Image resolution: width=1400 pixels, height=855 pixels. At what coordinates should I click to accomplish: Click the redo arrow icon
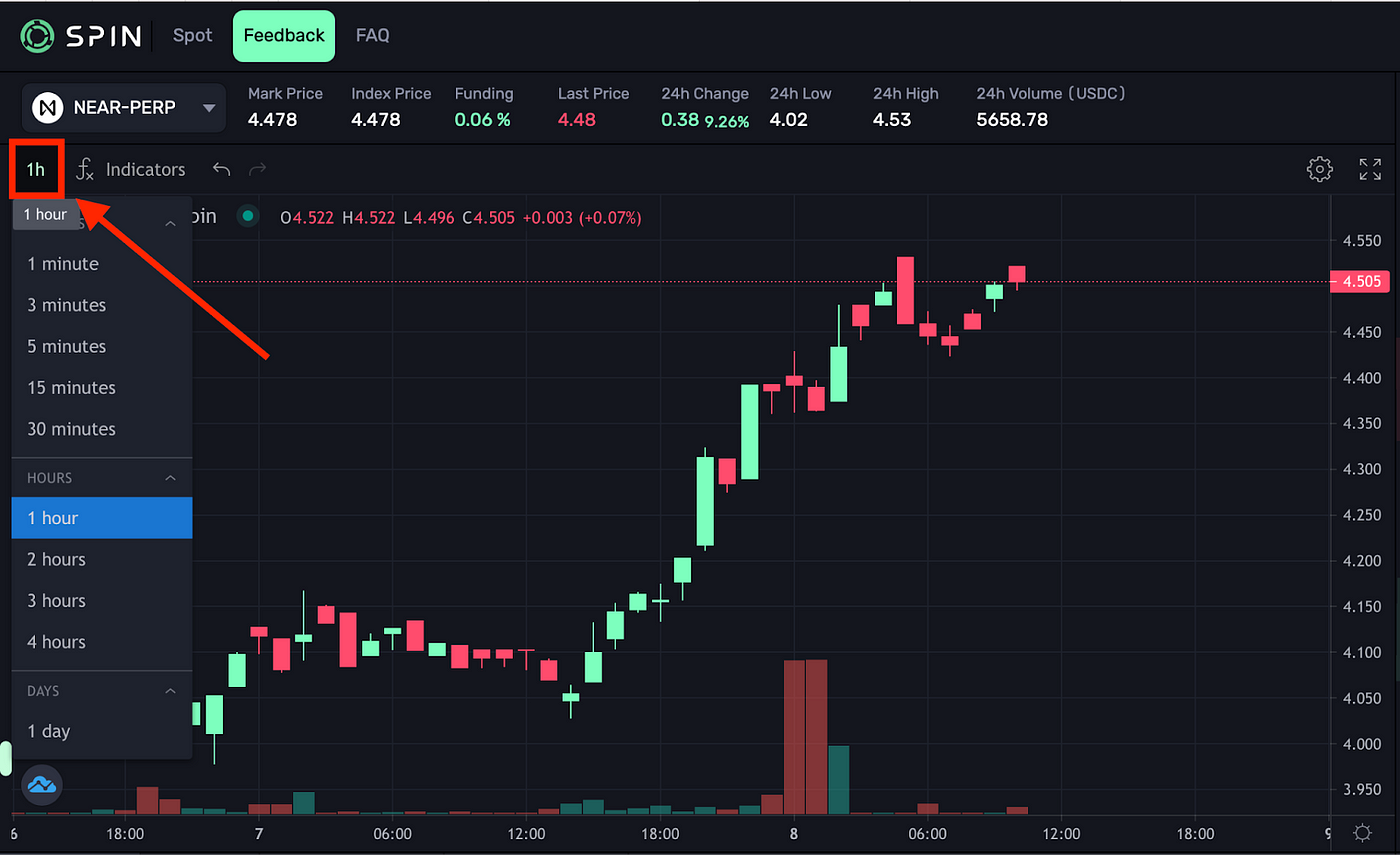tap(258, 170)
